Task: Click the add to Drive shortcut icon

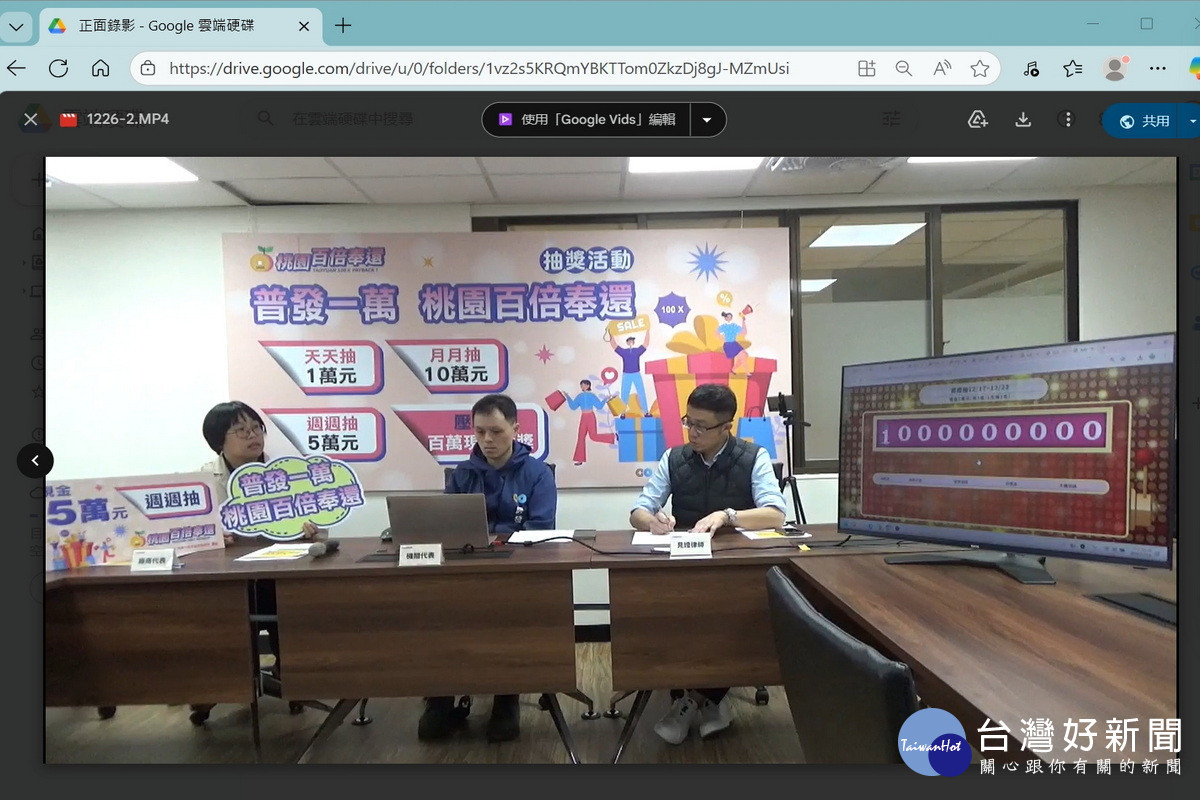Action: [978, 120]
